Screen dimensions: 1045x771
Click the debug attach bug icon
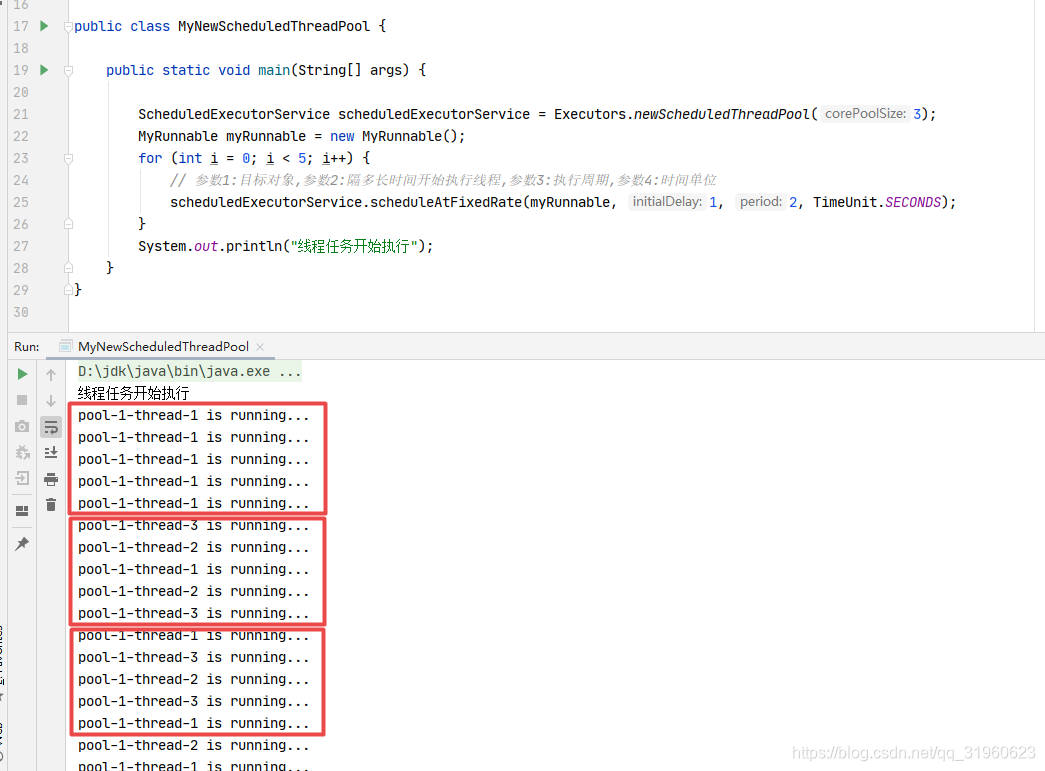click(x=22, y=452)
